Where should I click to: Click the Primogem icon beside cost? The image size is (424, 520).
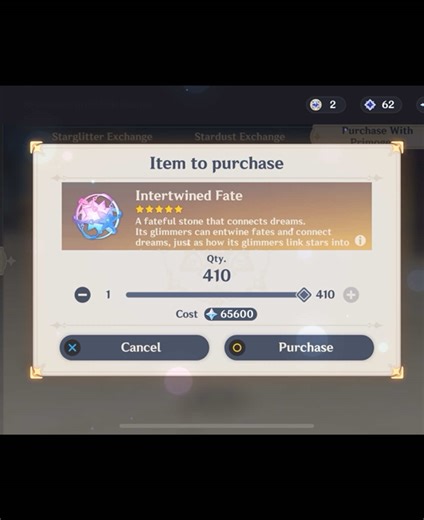211,314
